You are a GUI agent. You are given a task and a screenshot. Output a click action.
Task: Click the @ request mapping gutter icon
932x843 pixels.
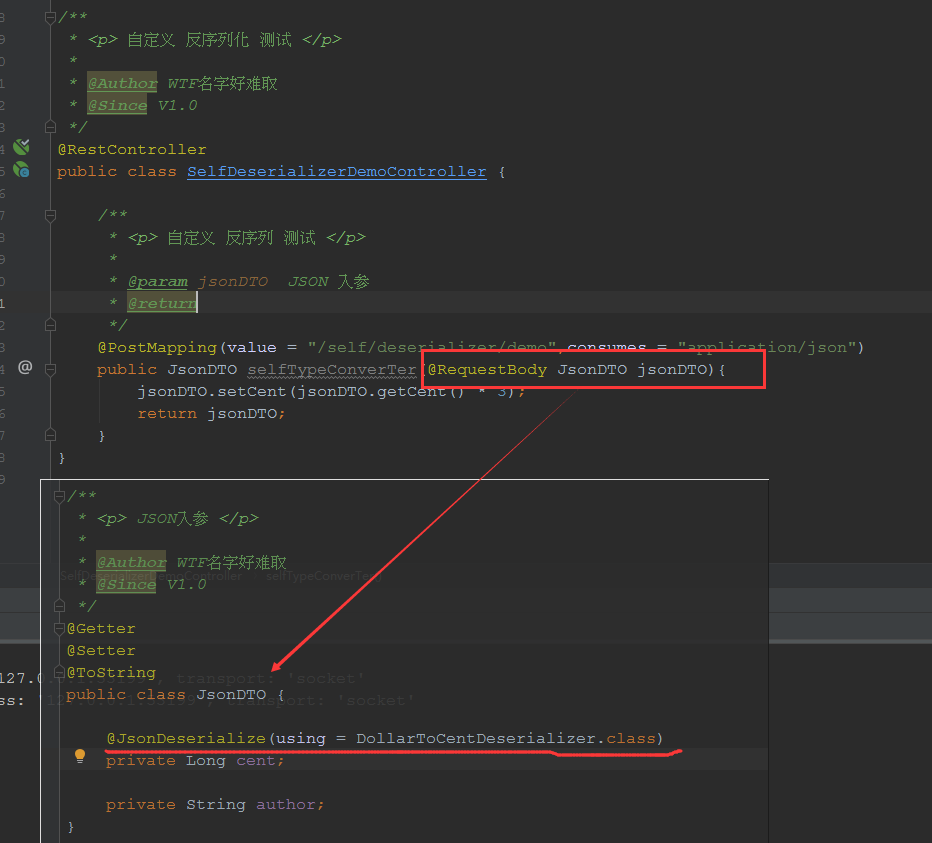(x=25, y=367)
